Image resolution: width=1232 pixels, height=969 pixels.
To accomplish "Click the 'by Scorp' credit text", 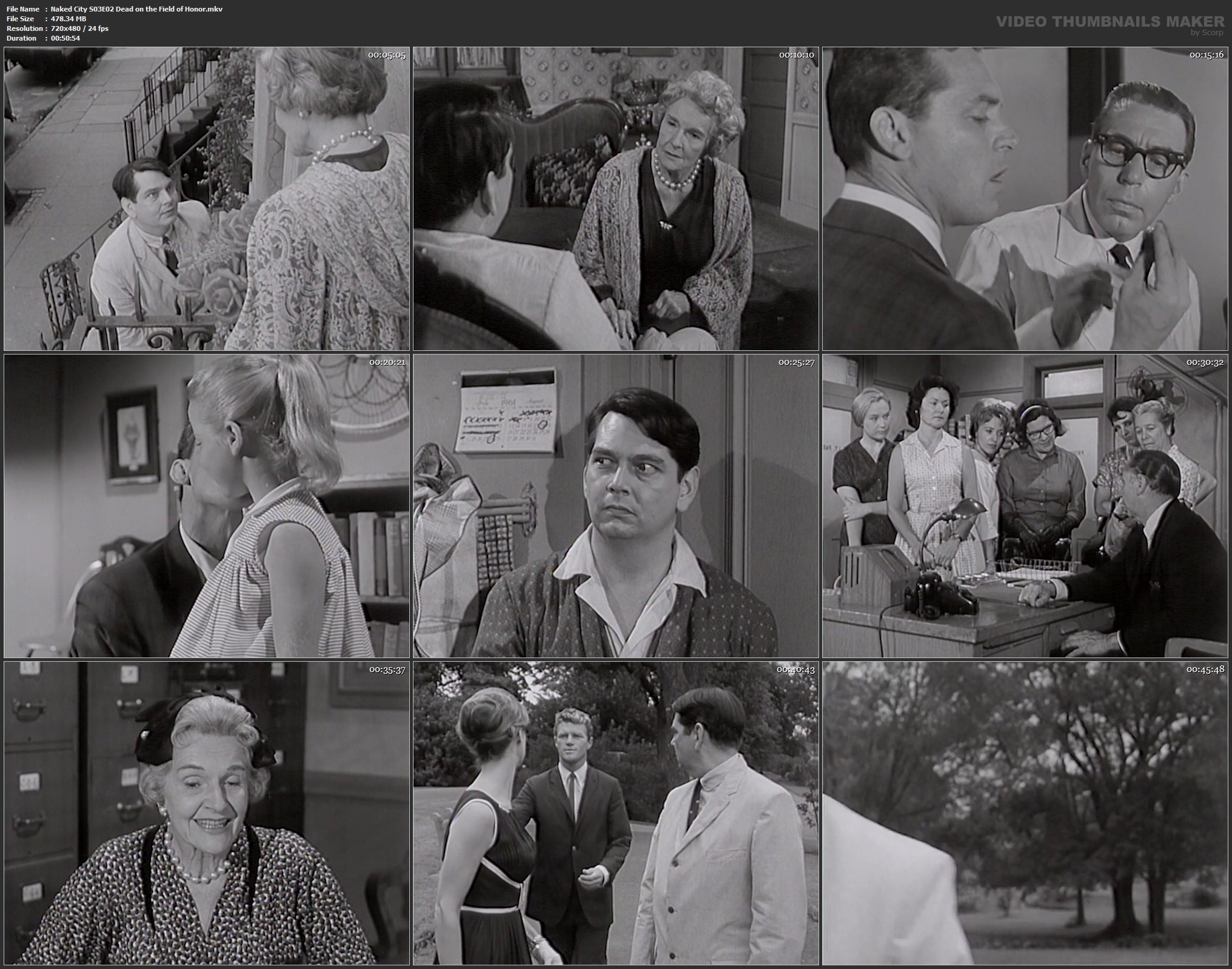I will [x=1207, y=33].
